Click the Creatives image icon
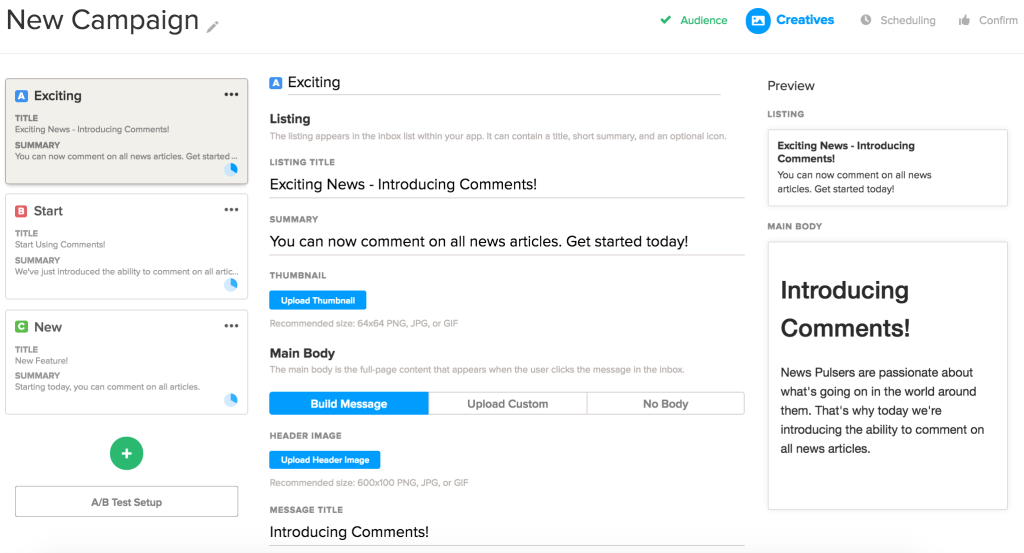Screen dimensions: 1024x553 [758, 21]
